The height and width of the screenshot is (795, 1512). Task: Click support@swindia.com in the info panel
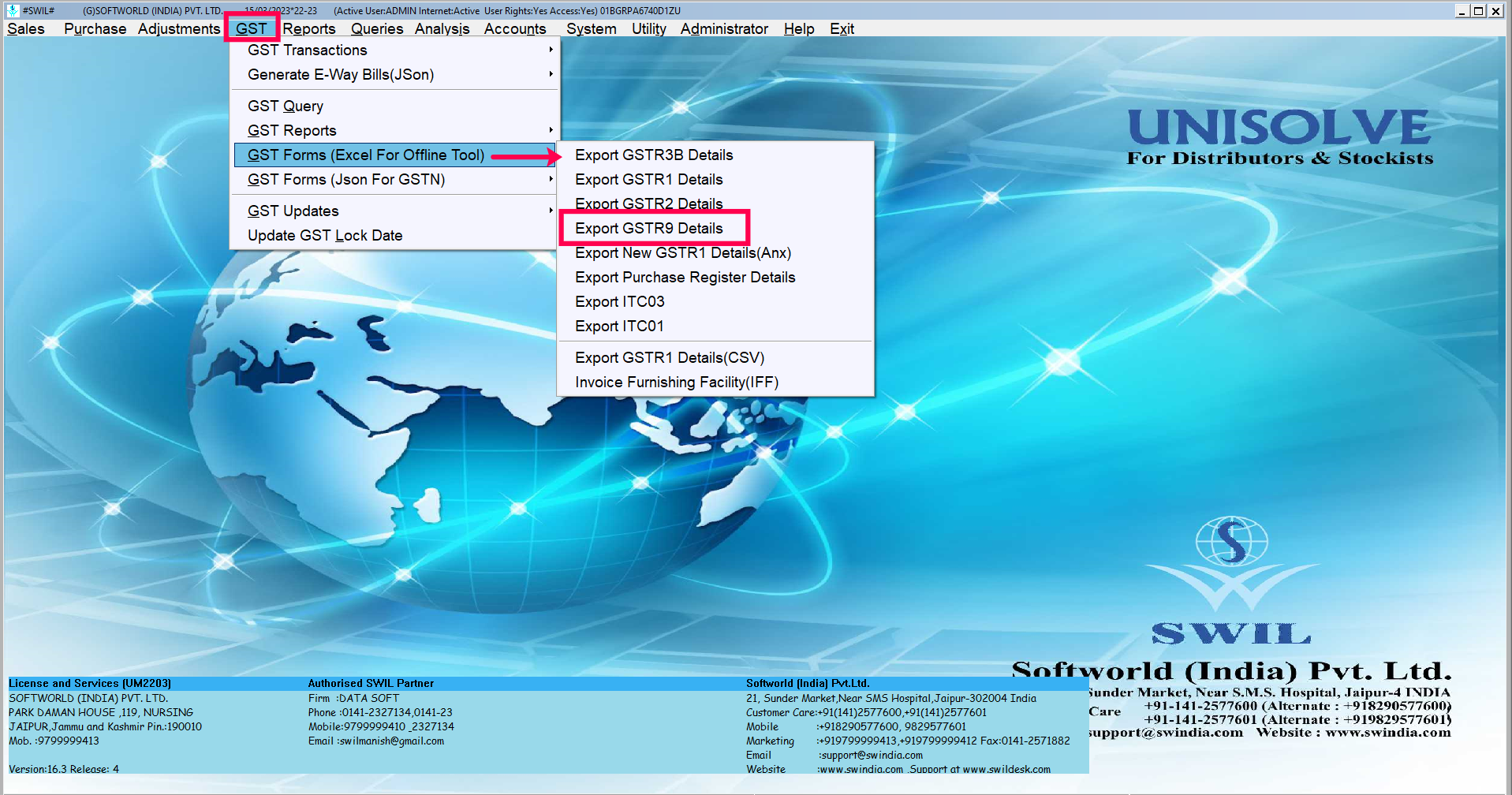871,755
